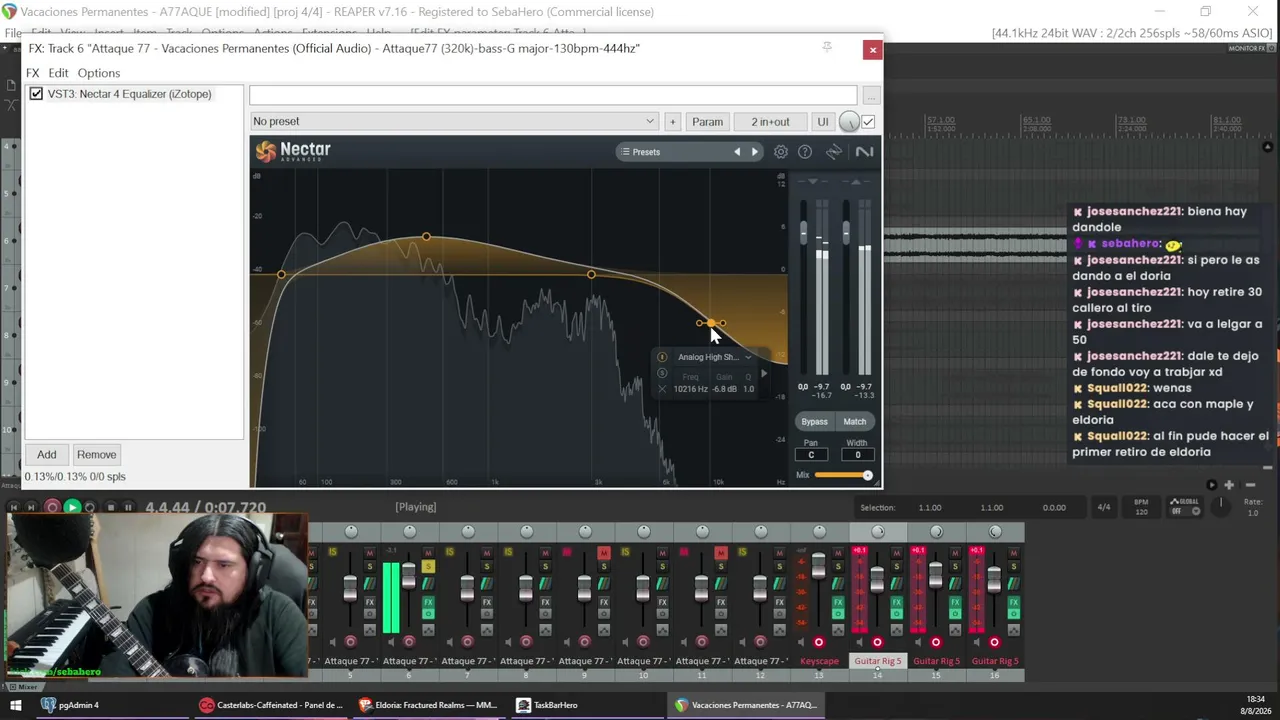This screenshot has height=720, width=1280.
Task: Pin the FX window on top
Action: point(827,48)
